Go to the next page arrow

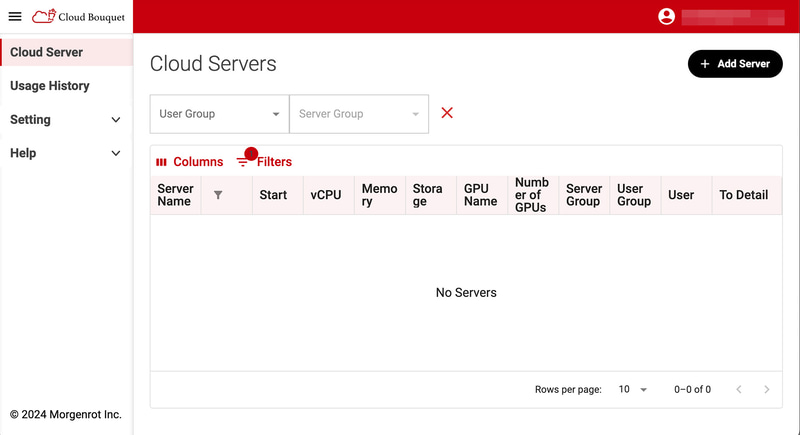pos(766,389)
